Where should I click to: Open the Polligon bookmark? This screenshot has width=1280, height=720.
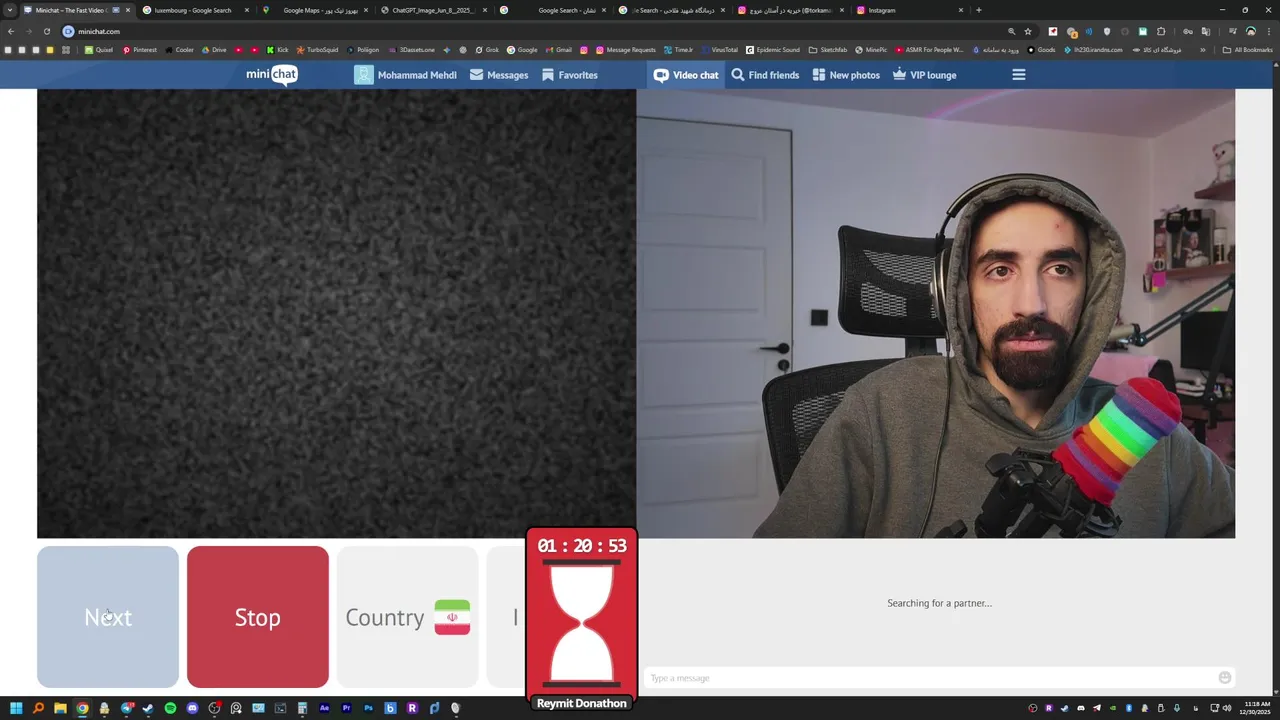363,50
